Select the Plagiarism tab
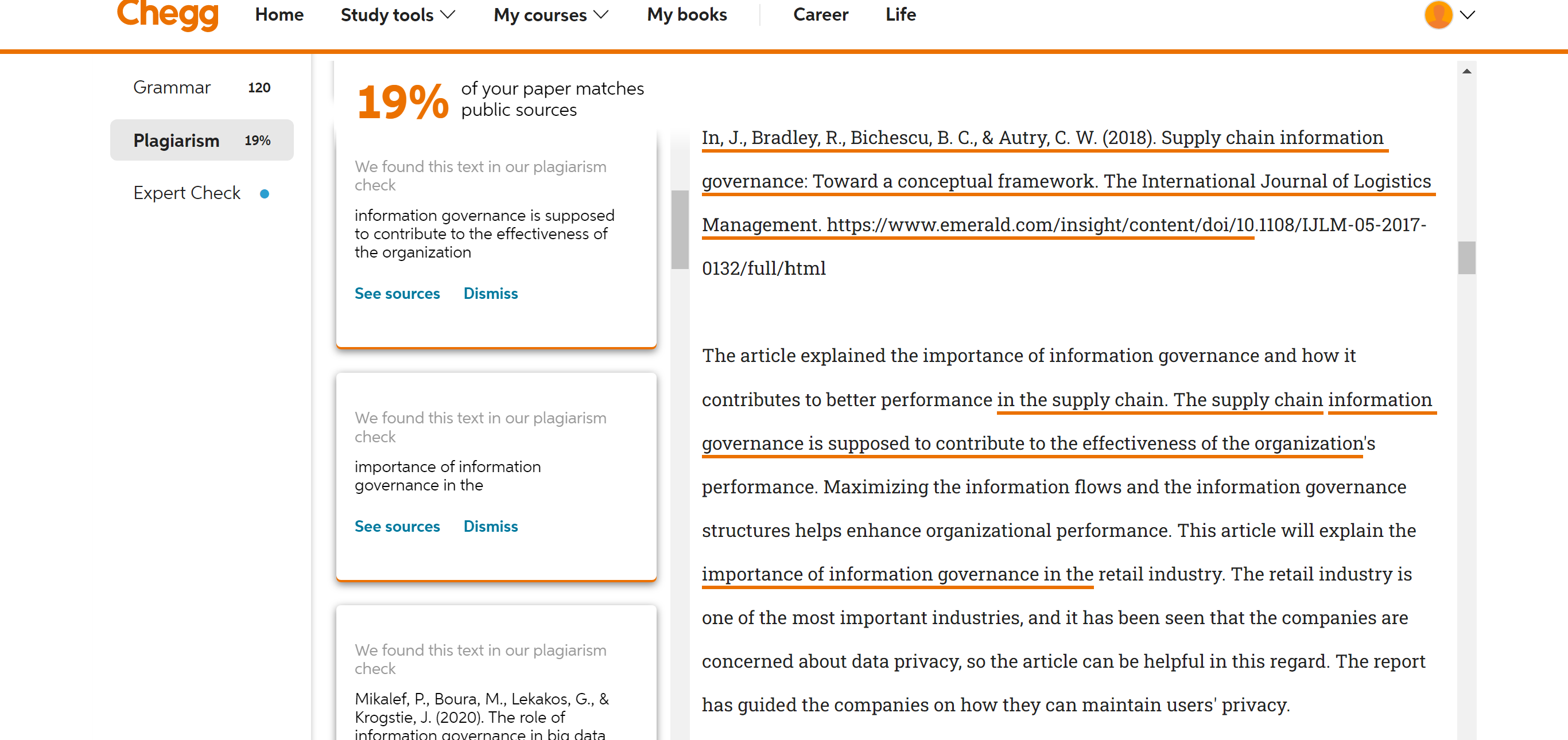 [x=201, y=141]
